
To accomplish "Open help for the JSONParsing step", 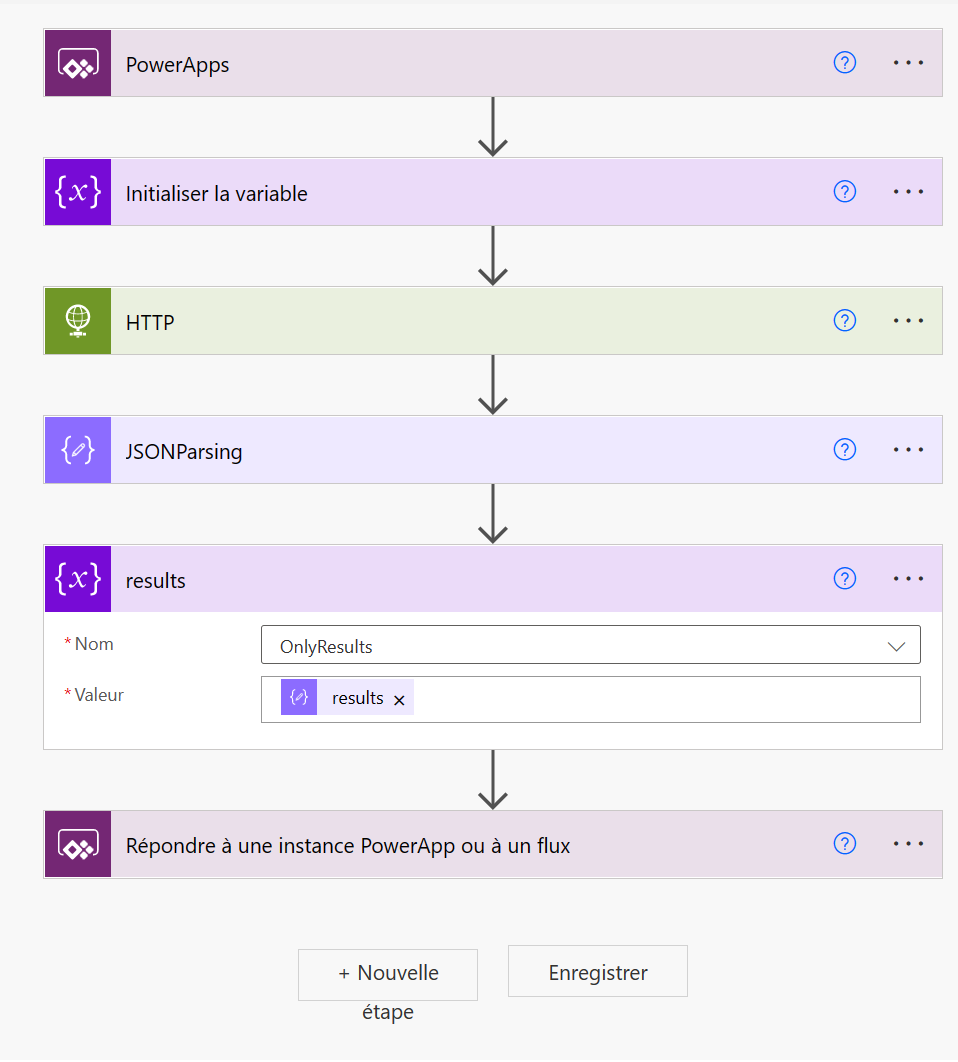I will click(845, 449).
